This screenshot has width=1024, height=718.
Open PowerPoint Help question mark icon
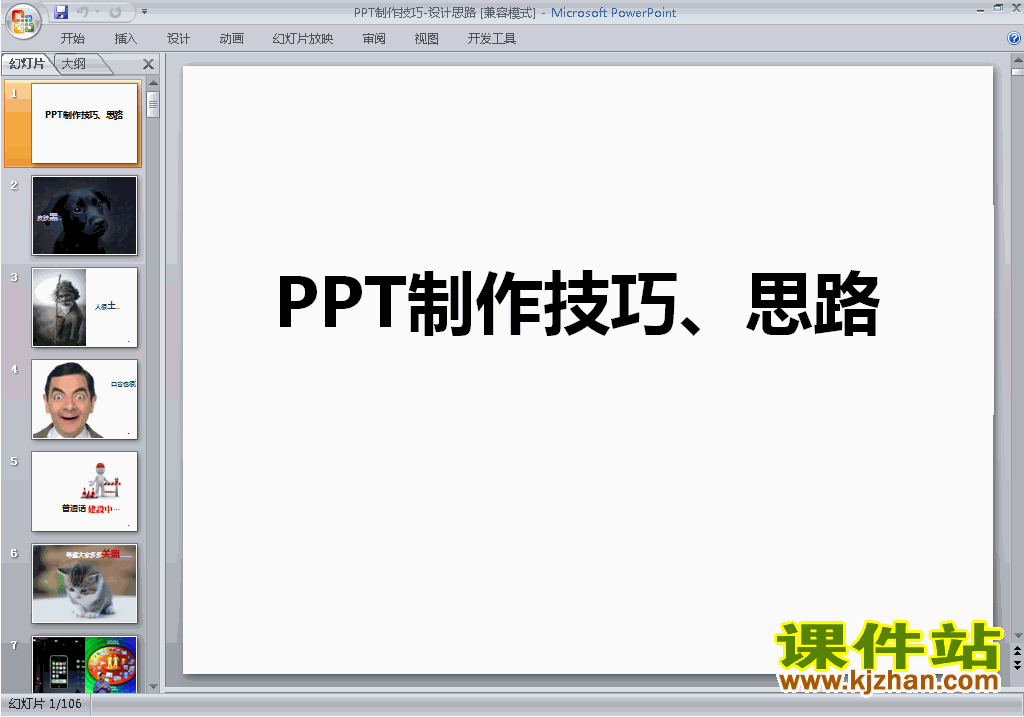pyautogui.click(x=1014, y=39)
